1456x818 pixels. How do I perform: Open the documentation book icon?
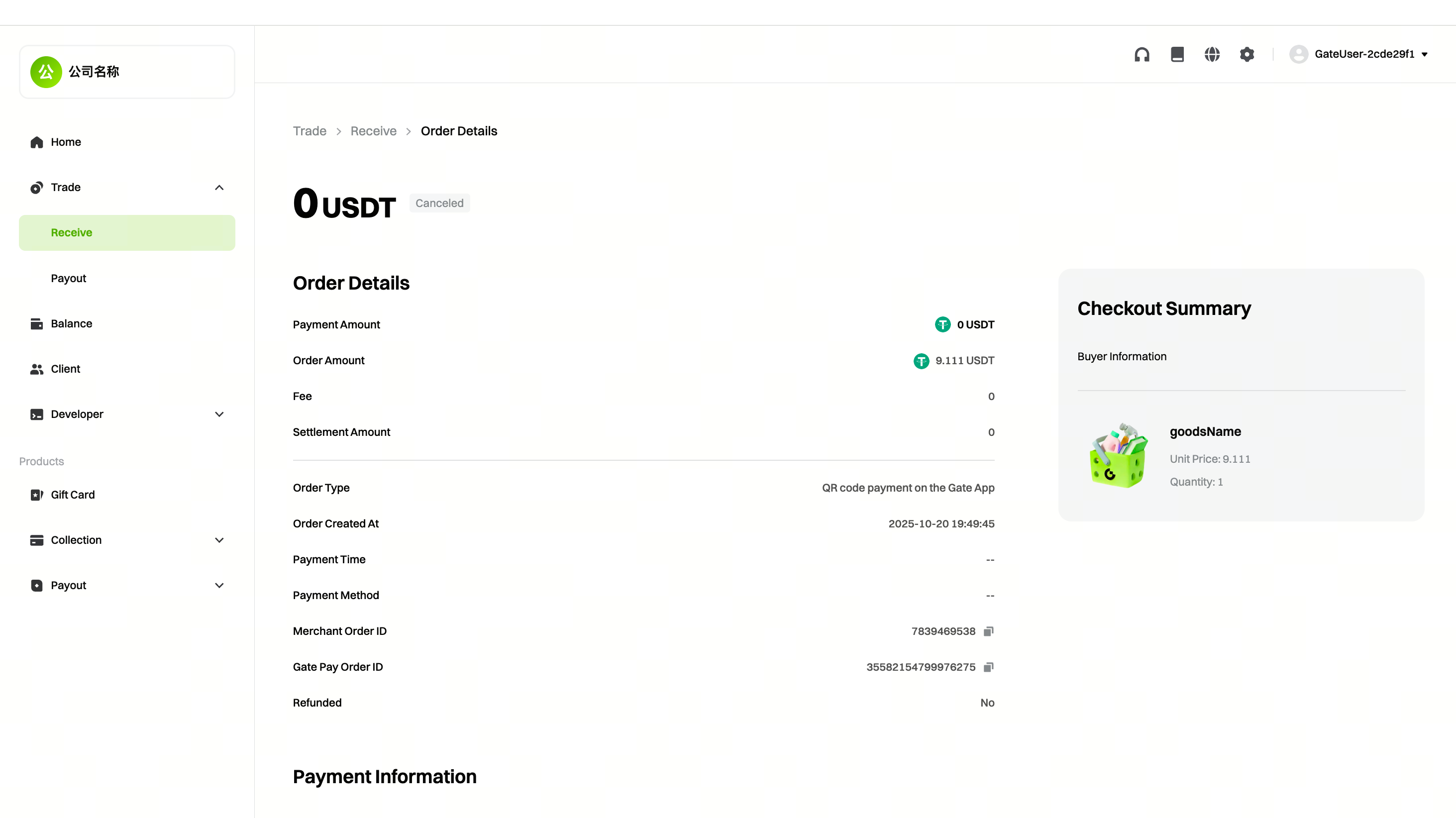pyautogui.click(x=1177, y=54)
